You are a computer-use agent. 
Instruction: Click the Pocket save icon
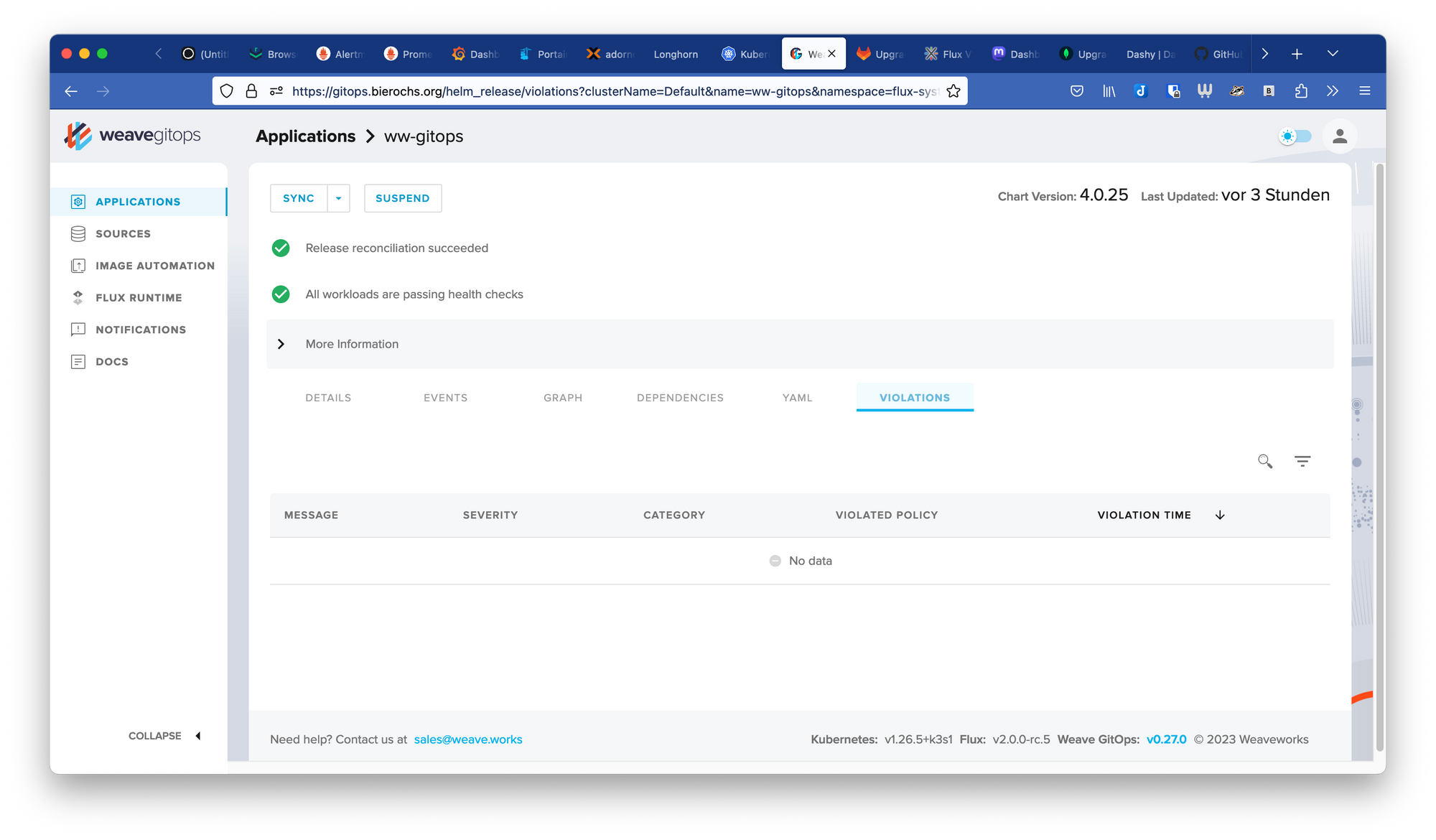1077,91
